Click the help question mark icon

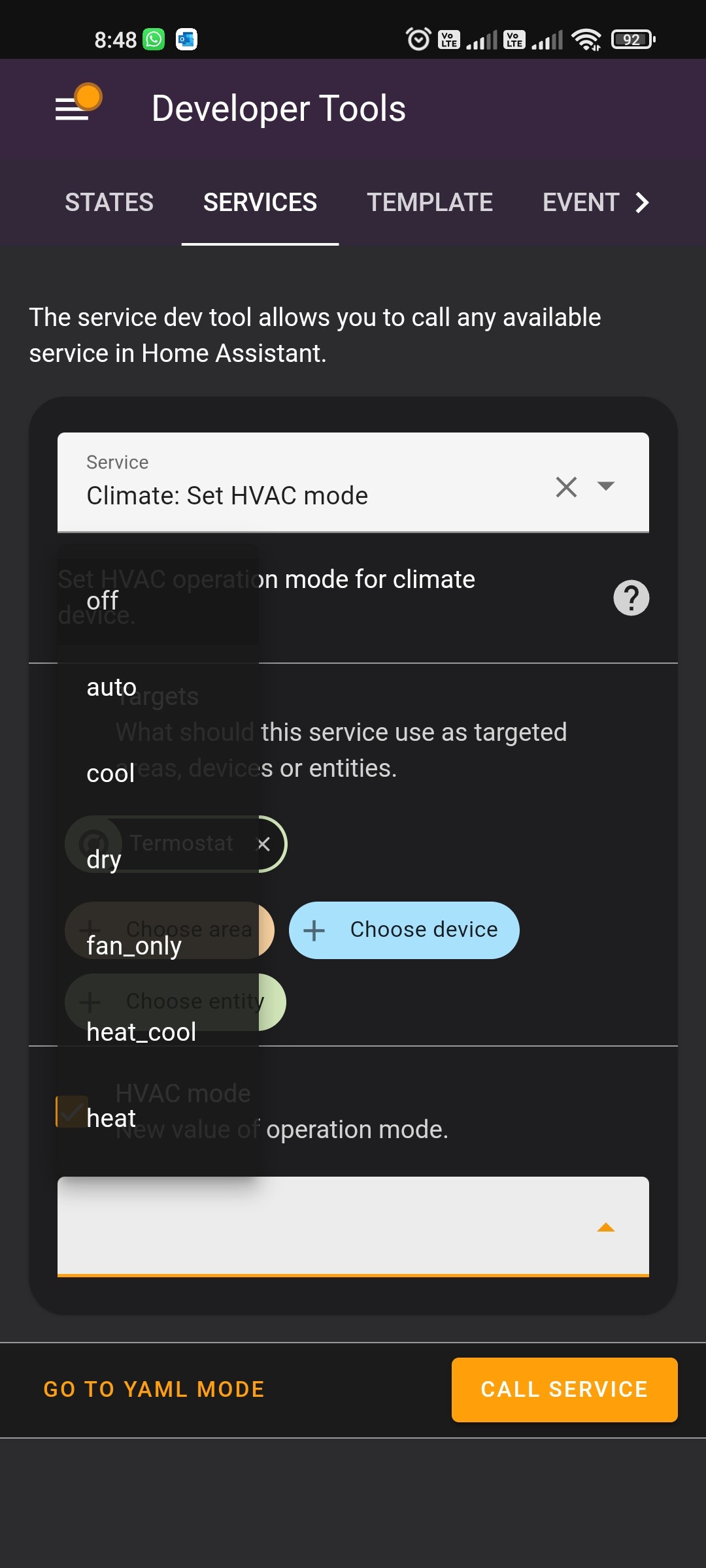pos(631,597)
